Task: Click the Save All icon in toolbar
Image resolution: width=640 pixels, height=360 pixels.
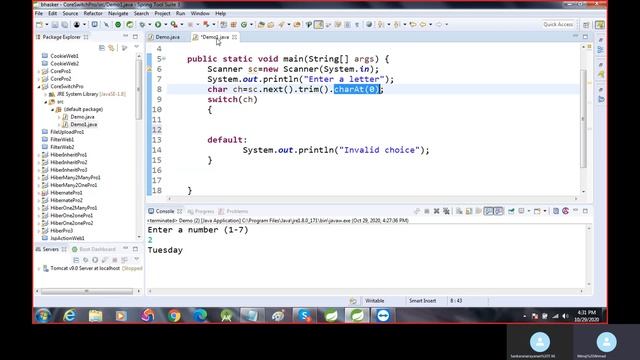Action: 64,24
